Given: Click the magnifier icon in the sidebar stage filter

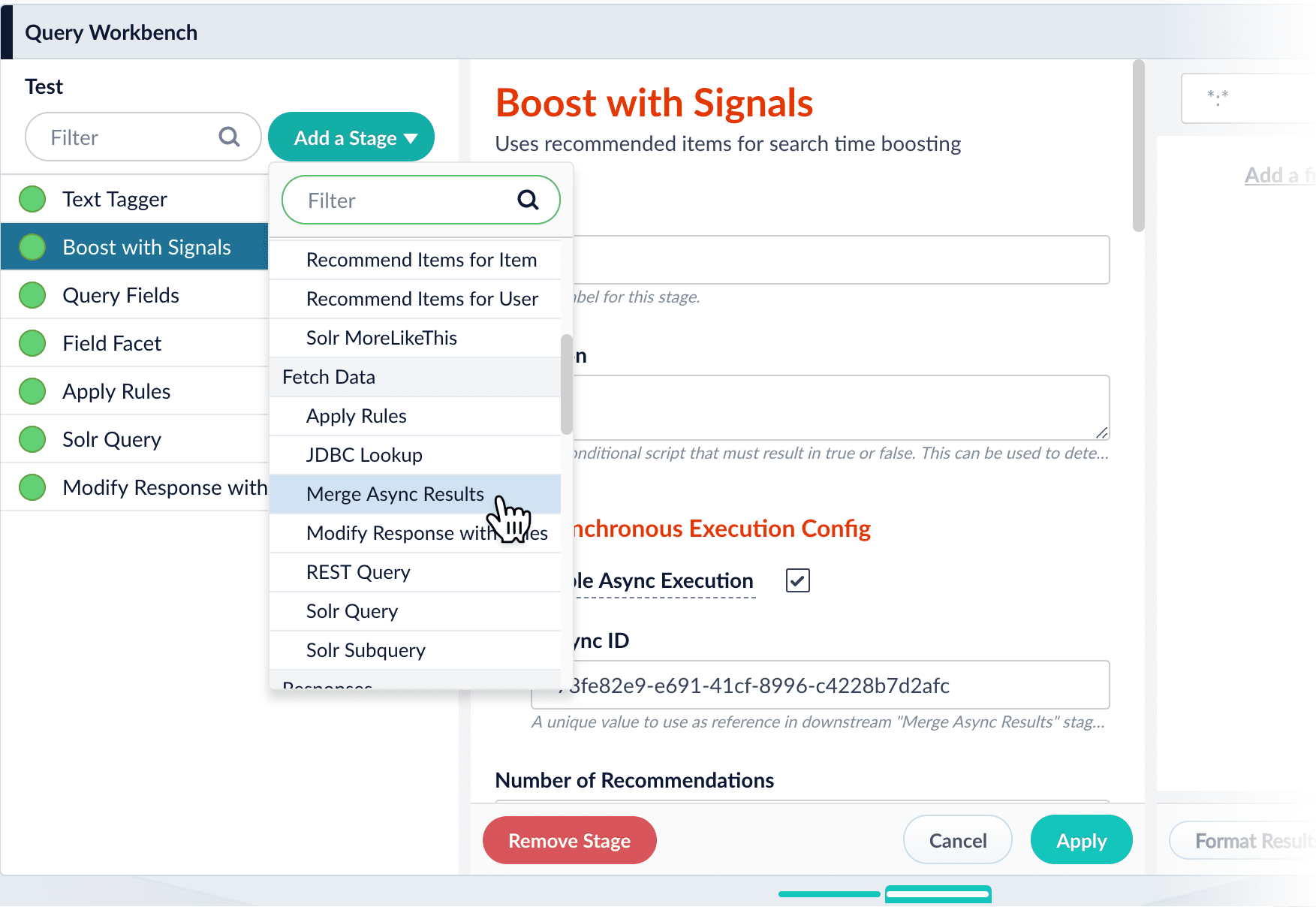Looking at the screenshot, I should point(229,137).
